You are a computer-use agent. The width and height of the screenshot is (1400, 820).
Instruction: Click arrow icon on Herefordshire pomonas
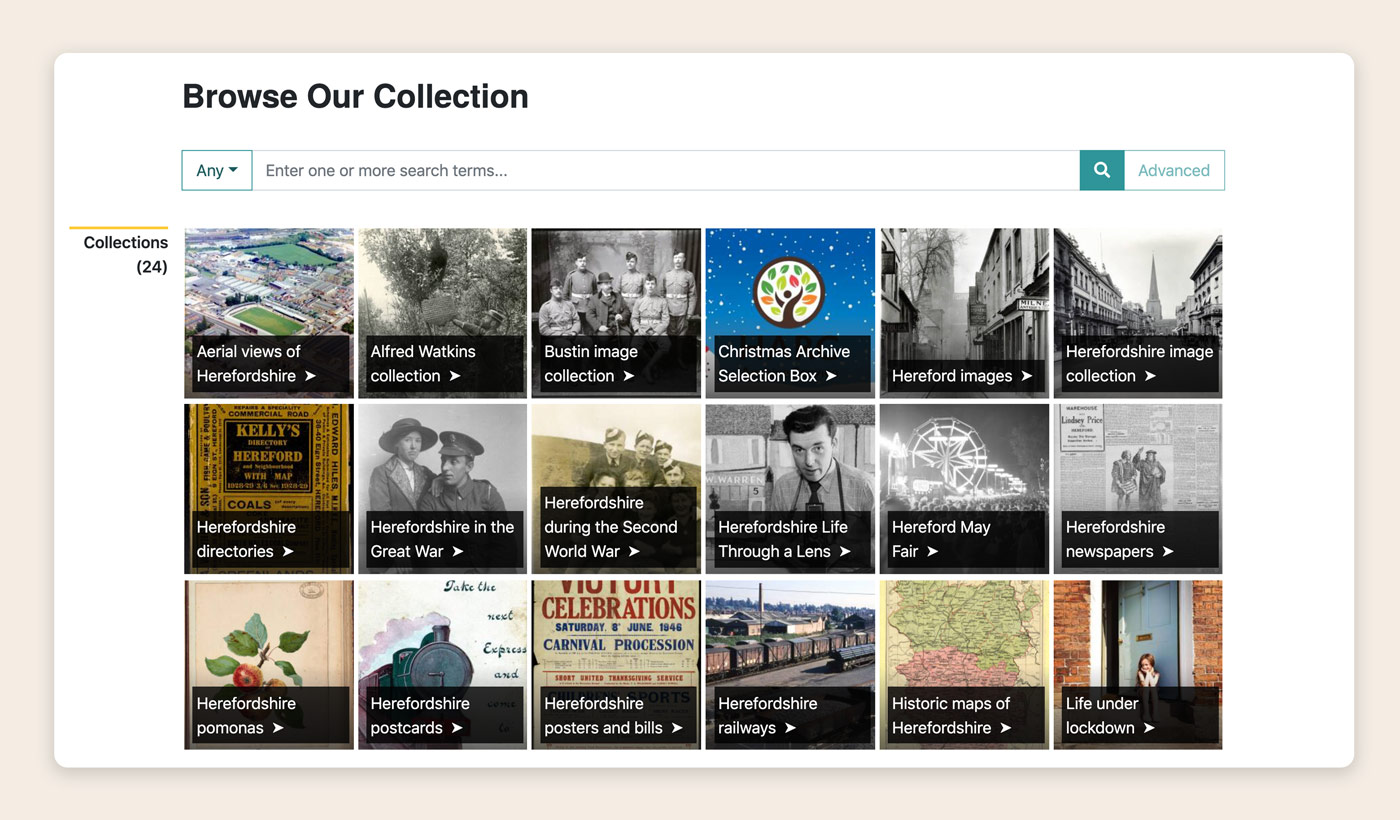pyautogui.click(x=278, y=728)
